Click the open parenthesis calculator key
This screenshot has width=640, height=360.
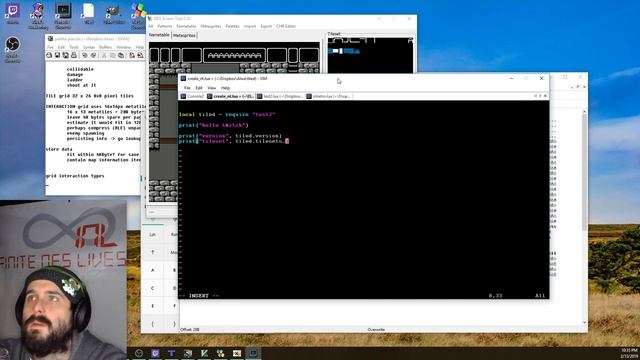pyautogui.click(x=152, y=324)
